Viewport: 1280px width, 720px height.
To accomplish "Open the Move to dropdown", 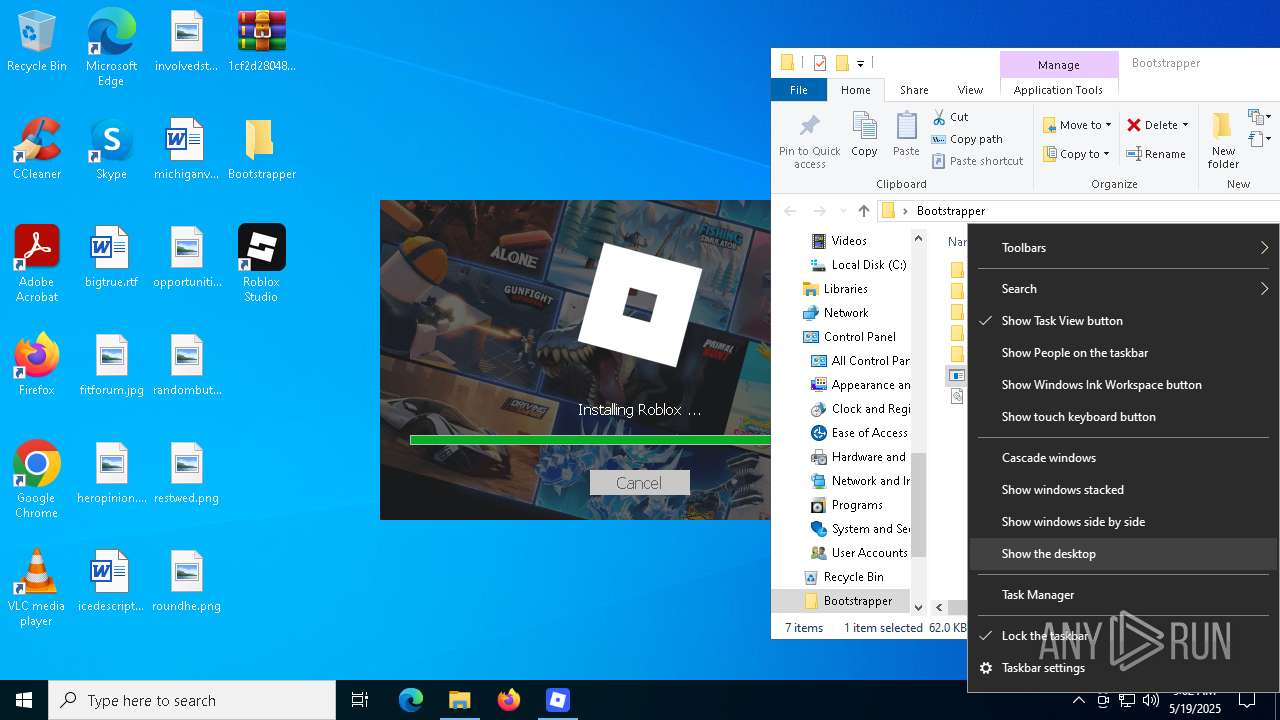I will [1077, 125].
